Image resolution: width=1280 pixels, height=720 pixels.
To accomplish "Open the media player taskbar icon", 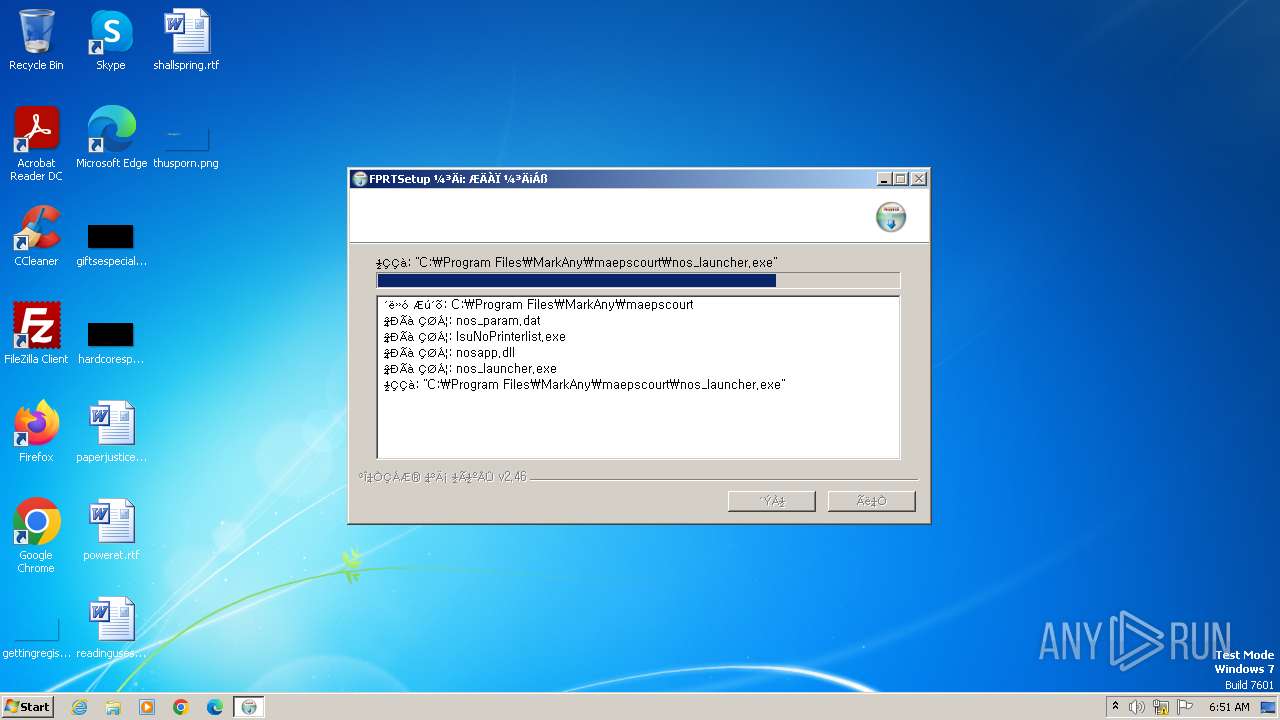I will click(x=147, y=707).
